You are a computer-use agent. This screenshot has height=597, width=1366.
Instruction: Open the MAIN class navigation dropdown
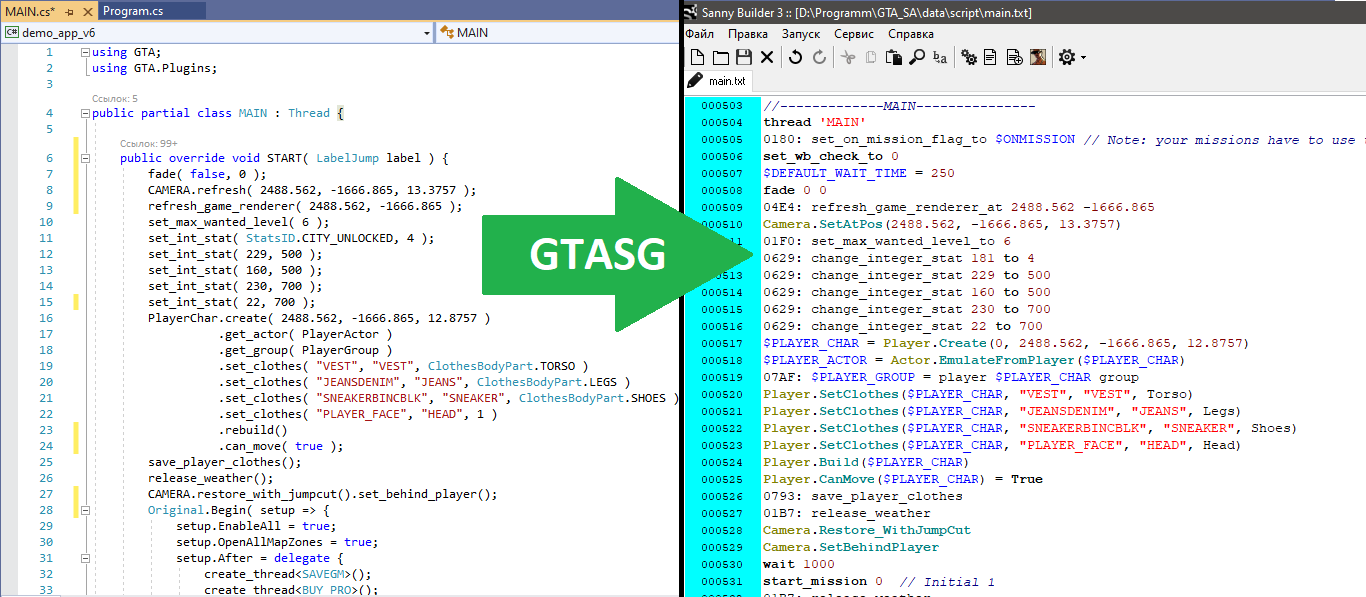(556, 33)
